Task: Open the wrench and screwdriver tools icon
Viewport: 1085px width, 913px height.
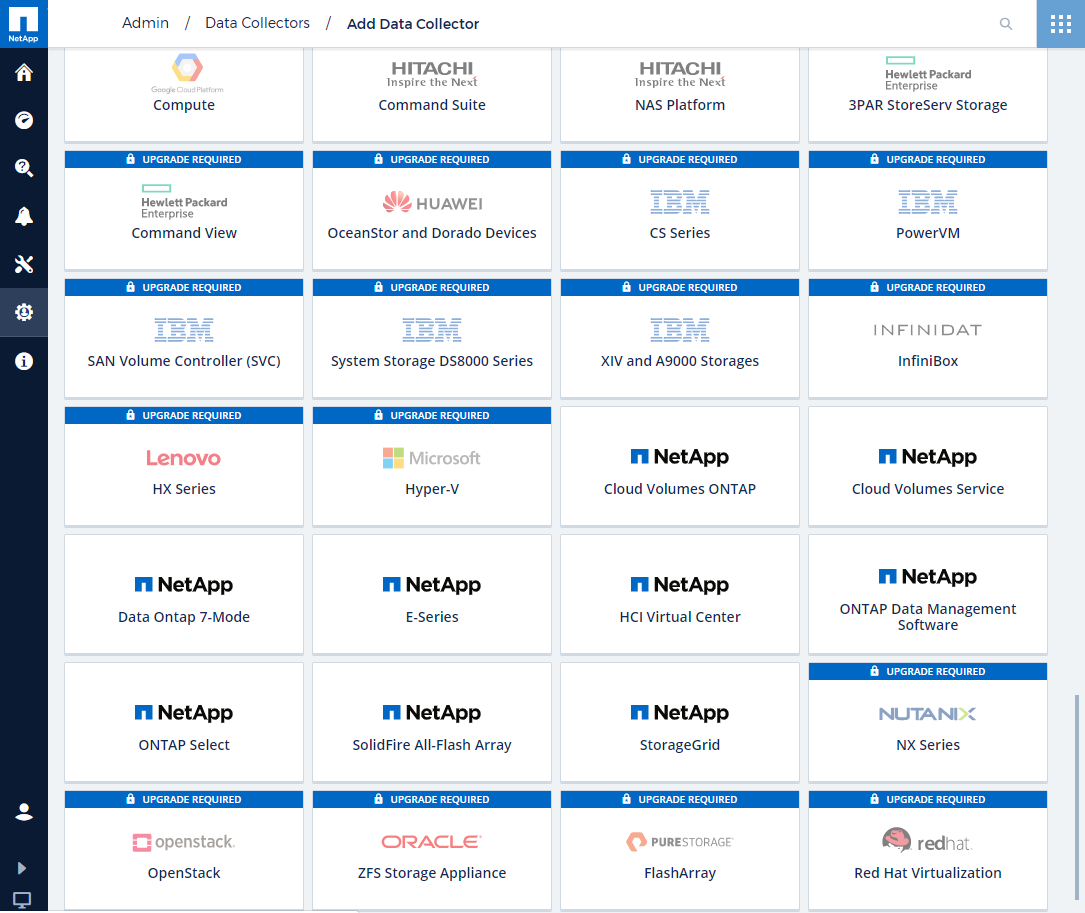Action: pos(24,265)
